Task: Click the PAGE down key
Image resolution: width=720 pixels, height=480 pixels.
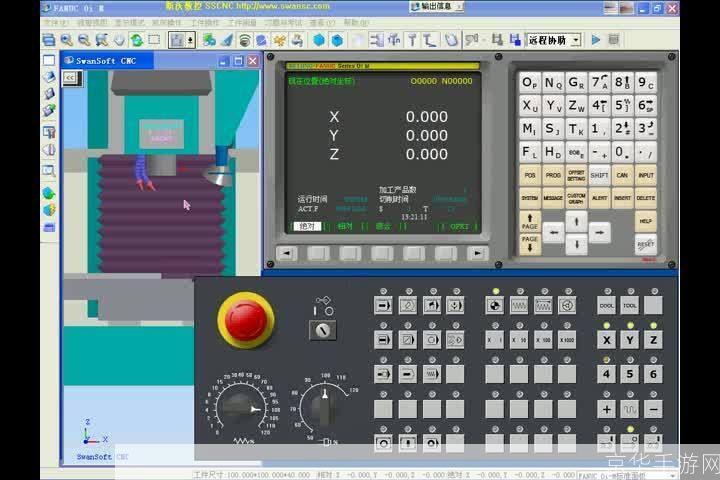Action: 529,244
